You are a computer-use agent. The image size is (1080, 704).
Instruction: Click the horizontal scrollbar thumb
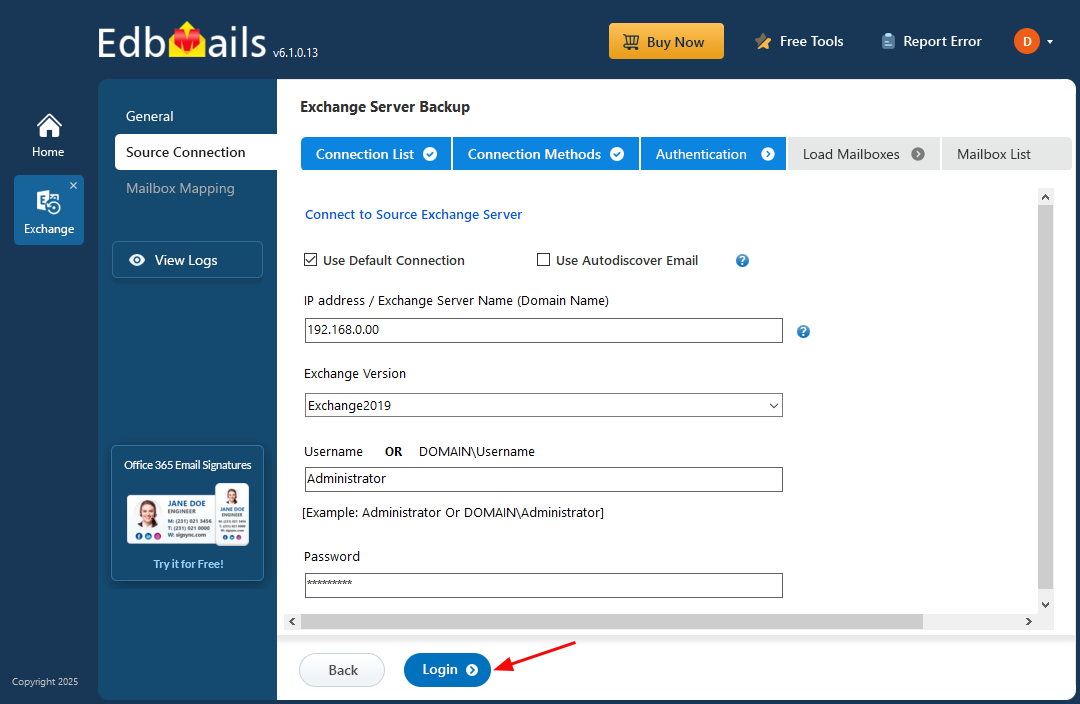tap(612, 621)
